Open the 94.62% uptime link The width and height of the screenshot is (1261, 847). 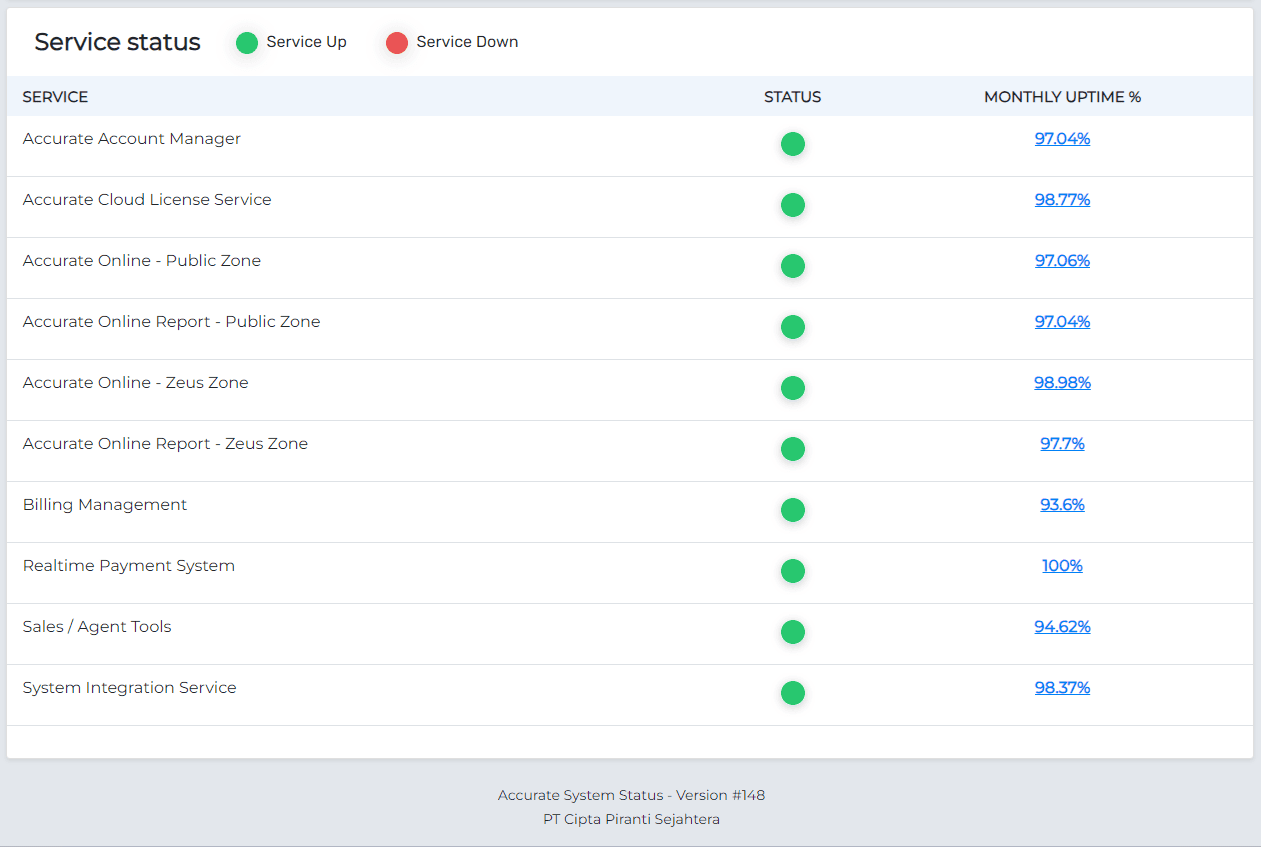tap(1062, 627)
